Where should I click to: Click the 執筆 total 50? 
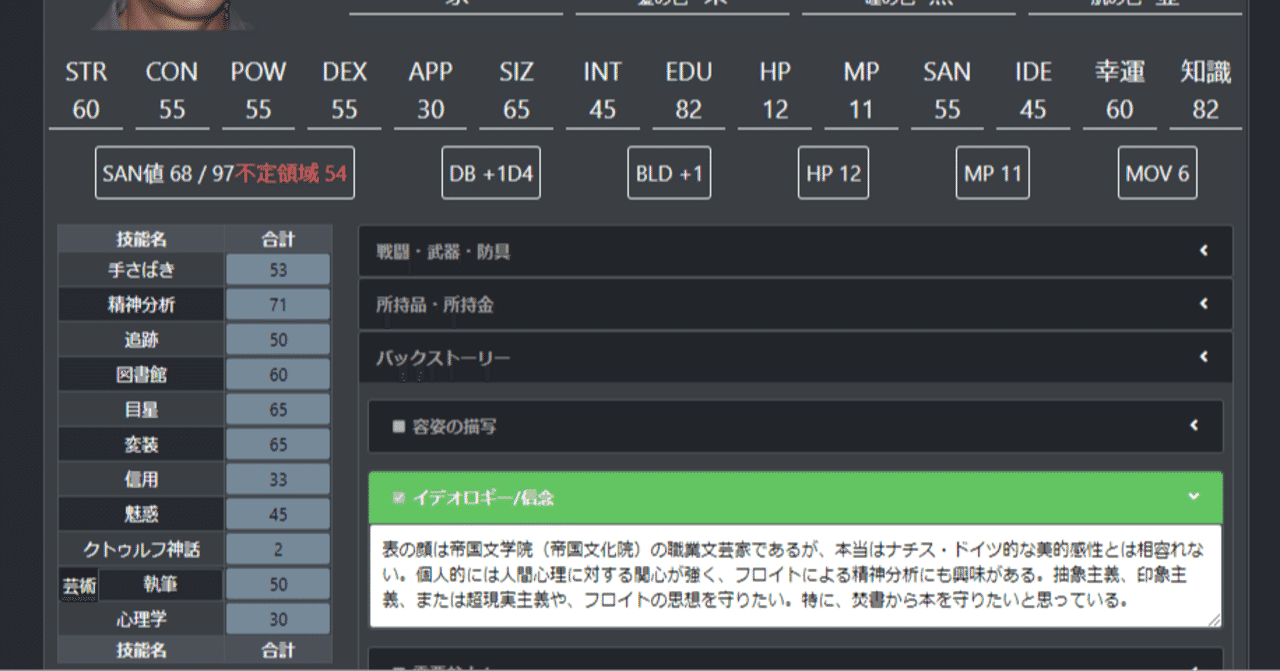(278, 585)
